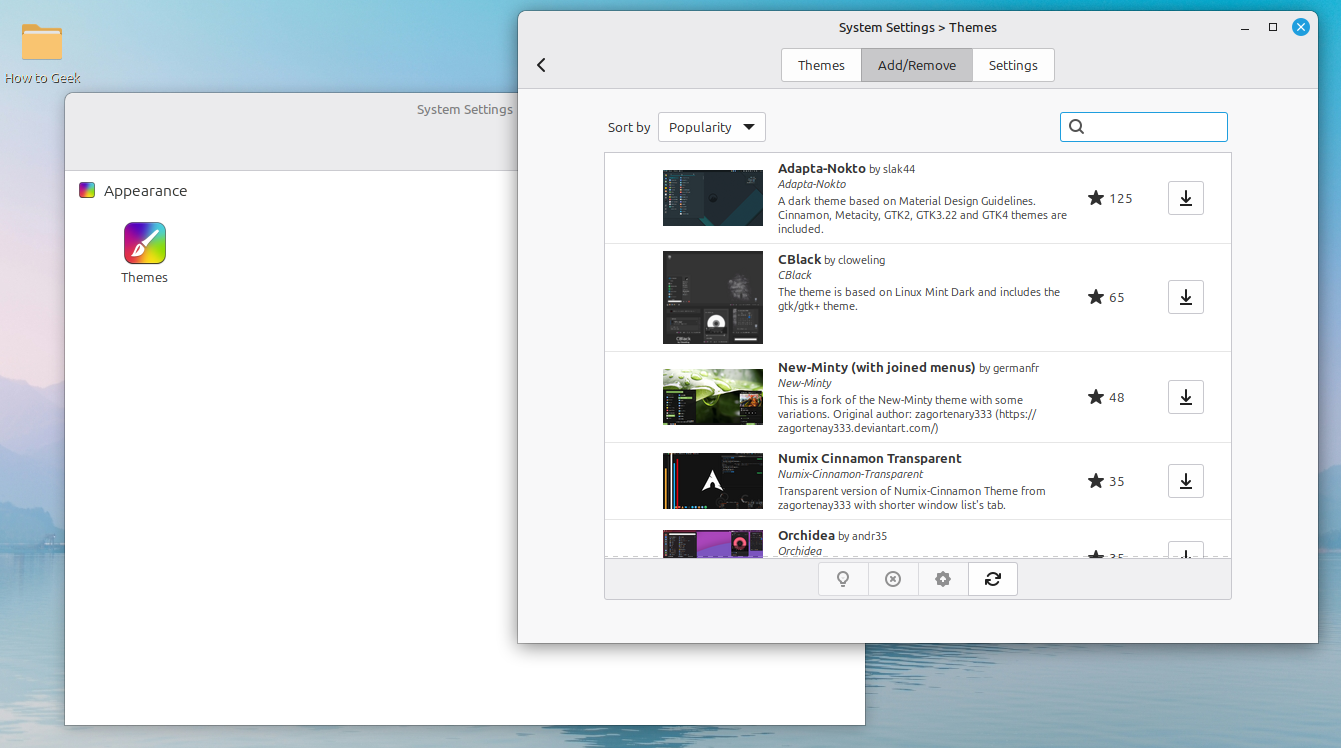Focus the theme search field
The image size is (1341, 748).
[x=1144, y=127]
